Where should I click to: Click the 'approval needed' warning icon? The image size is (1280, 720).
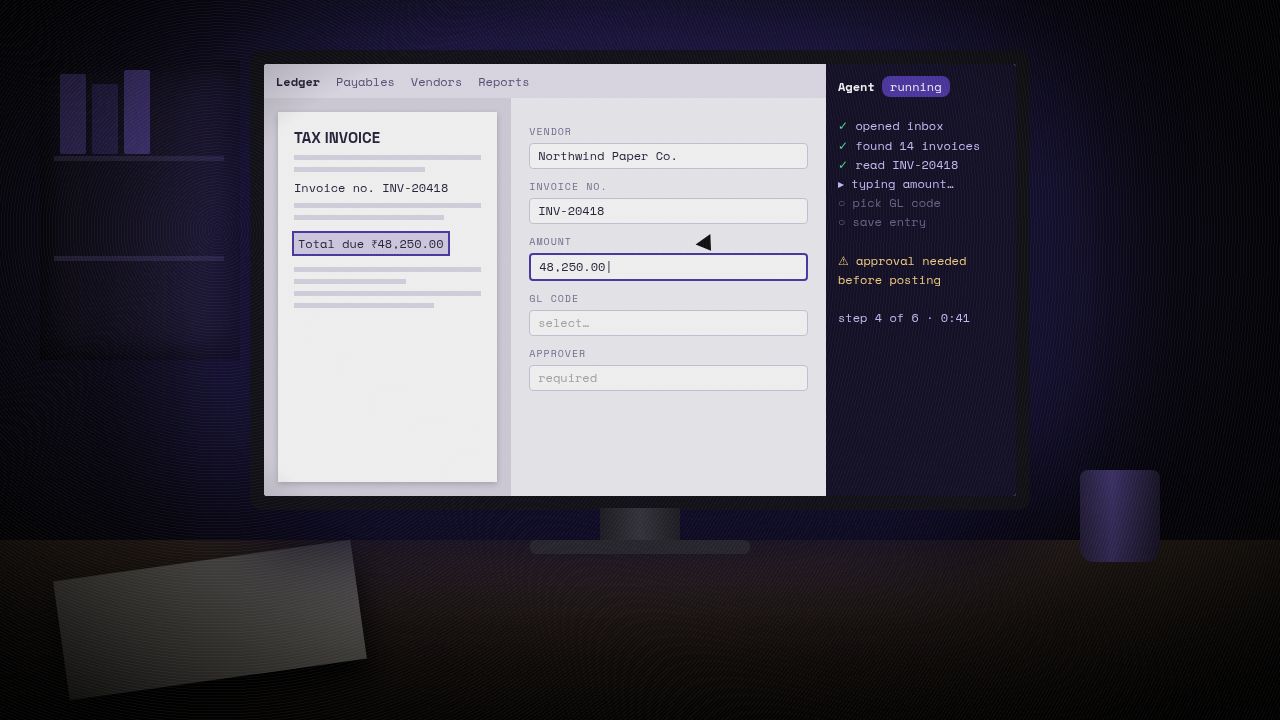(x=843, y=261)
